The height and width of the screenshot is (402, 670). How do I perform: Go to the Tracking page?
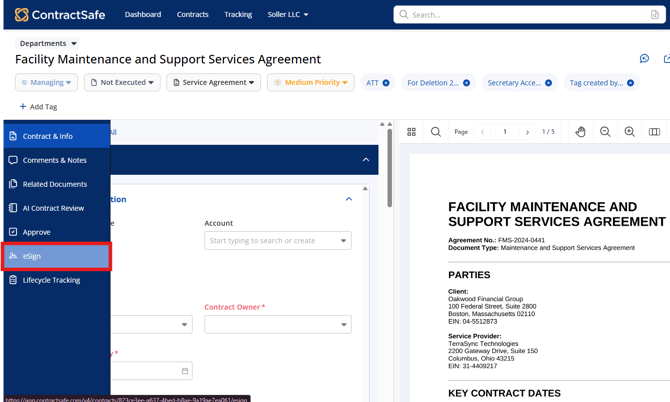[x=238, y=15]
